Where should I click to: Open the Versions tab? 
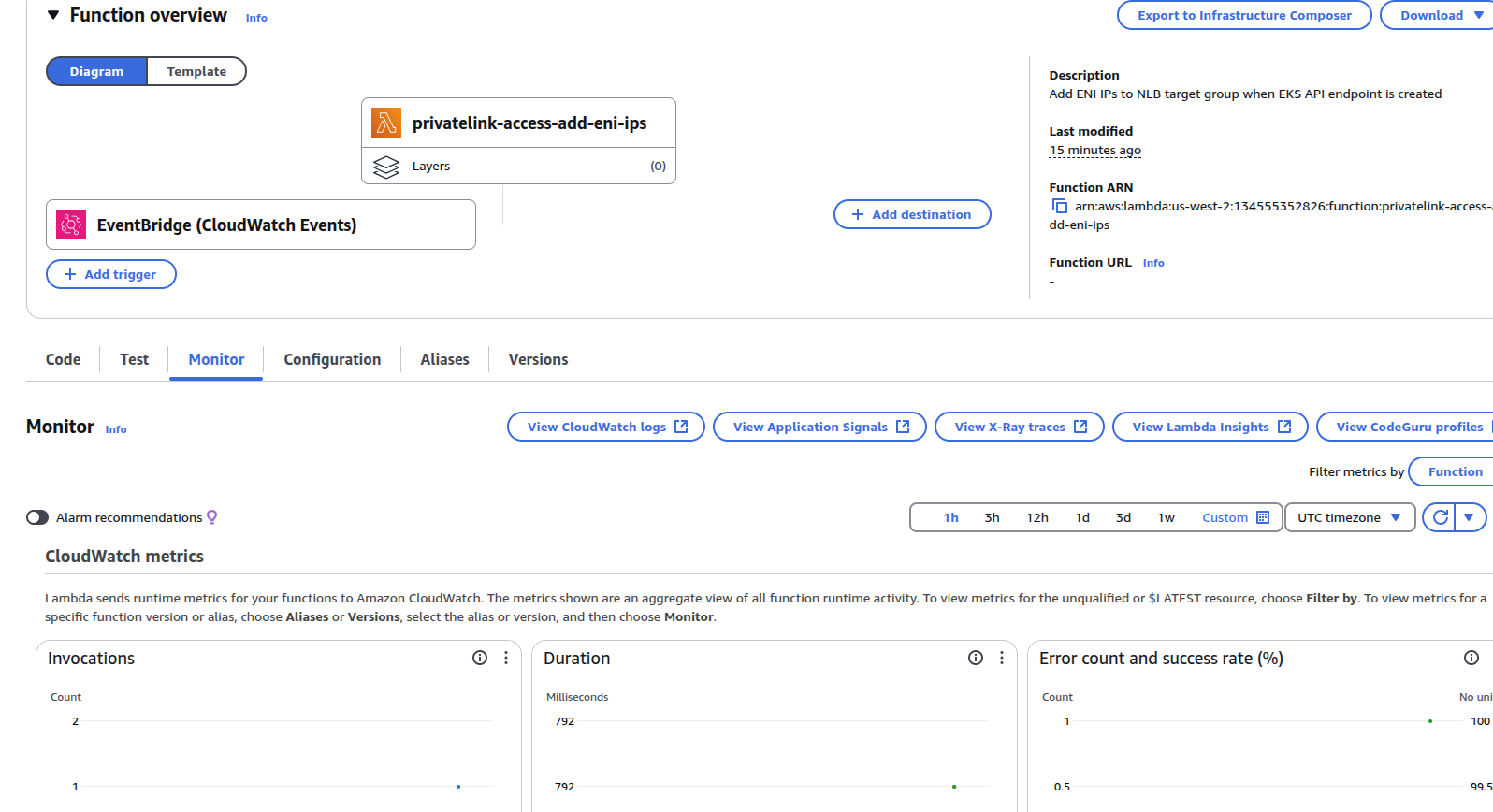[538, 359]
